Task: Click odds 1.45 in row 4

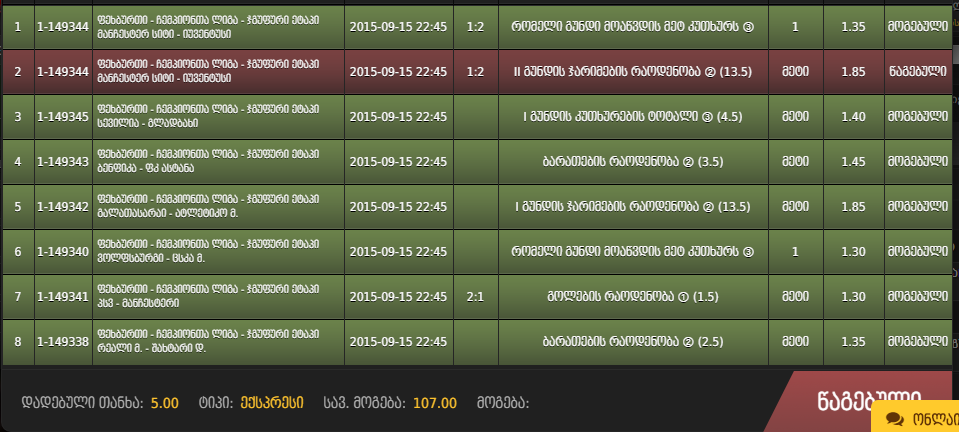Action: (x=853, y=162)
